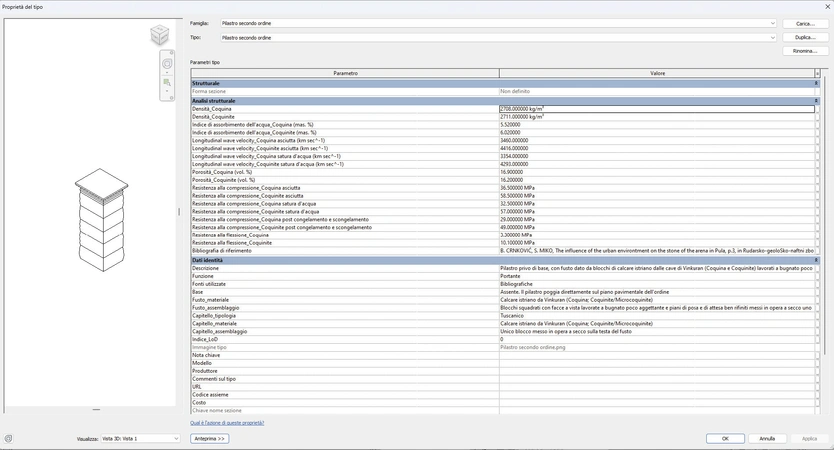Select the value 6.020000 for water absorption Coquinite

[x=657, y=132]
